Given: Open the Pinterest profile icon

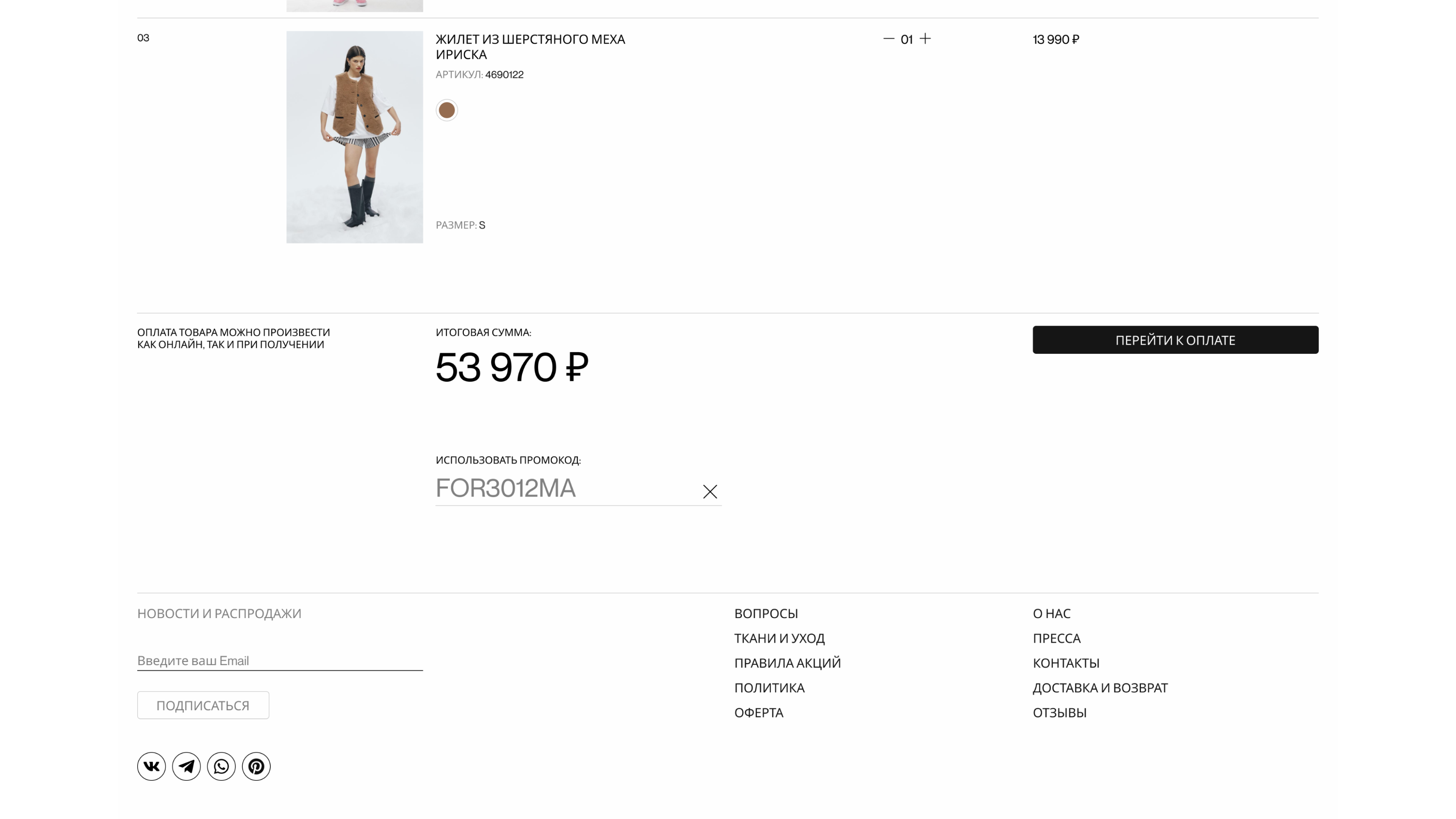Looking at the screenshot, I should point(256,766).
